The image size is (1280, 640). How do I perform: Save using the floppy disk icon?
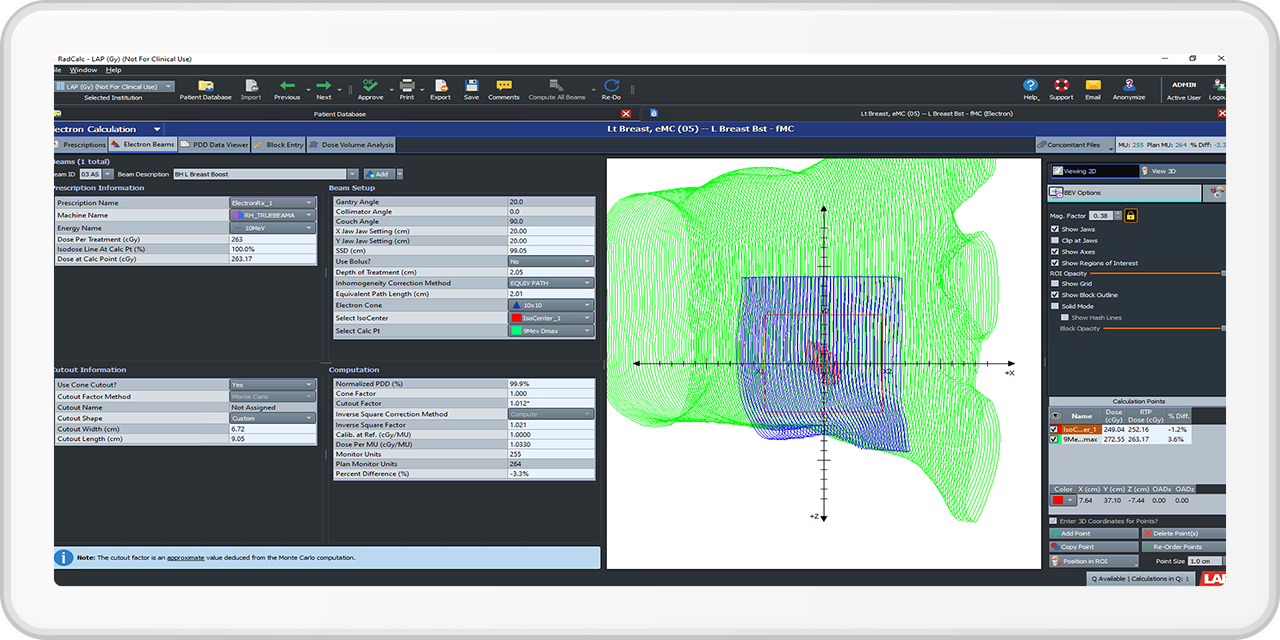pyautogui.click(x=471, y=86)
